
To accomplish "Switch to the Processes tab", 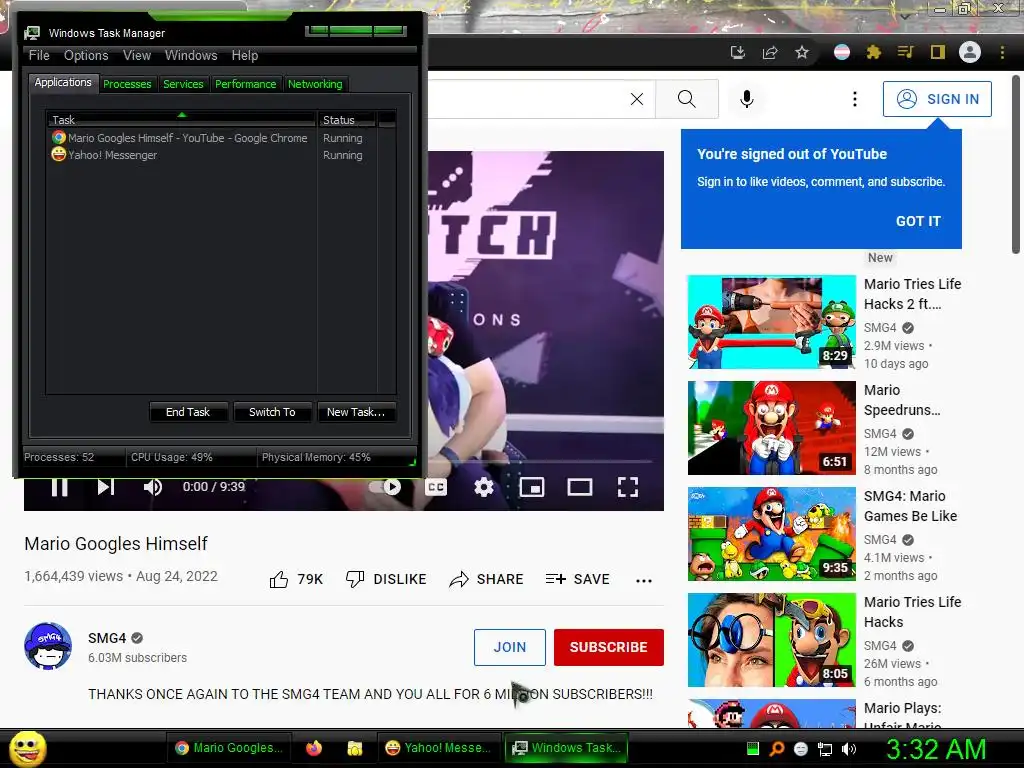I will coord(127,84).
